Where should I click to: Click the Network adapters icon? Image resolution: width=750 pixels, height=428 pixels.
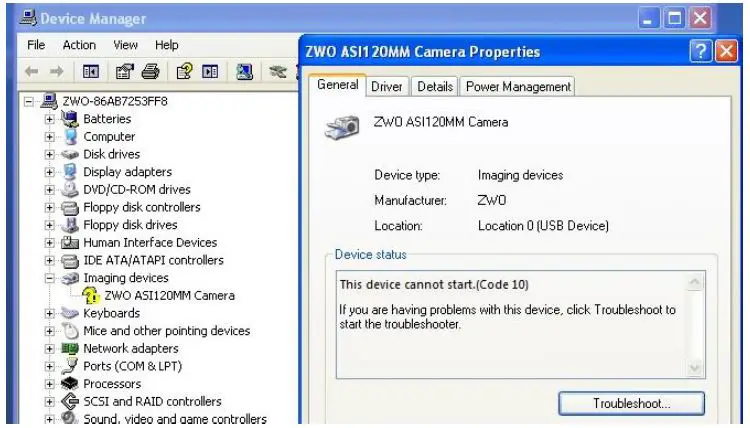70,349
